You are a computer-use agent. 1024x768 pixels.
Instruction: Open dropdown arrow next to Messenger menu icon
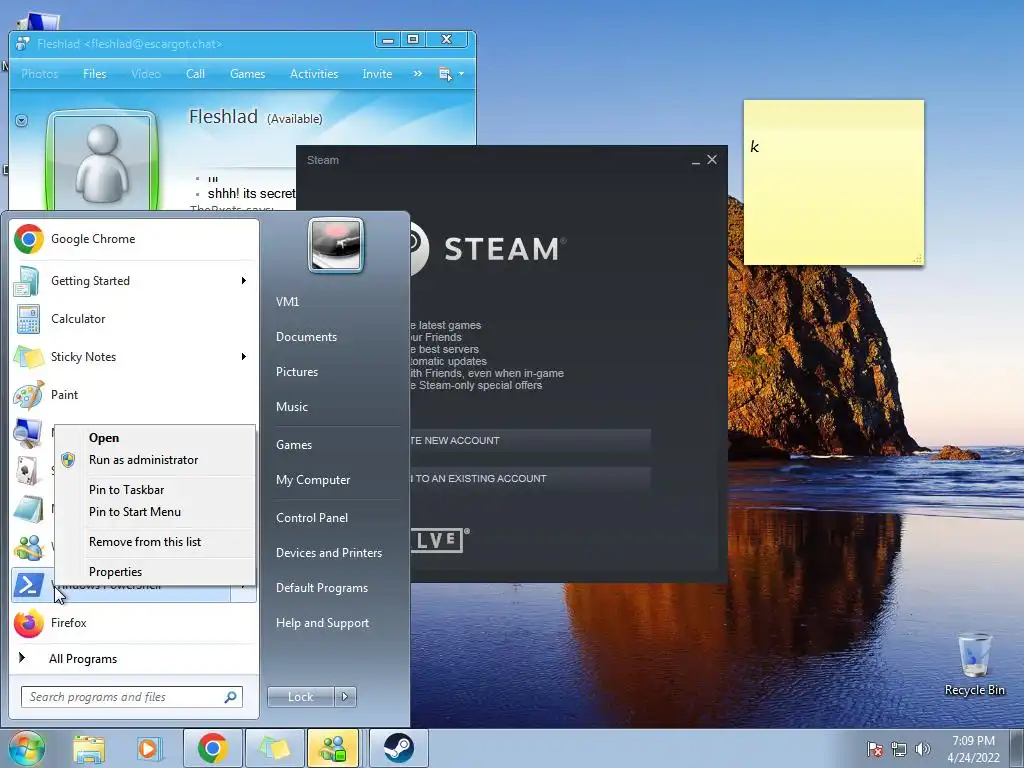coord(462,74)
